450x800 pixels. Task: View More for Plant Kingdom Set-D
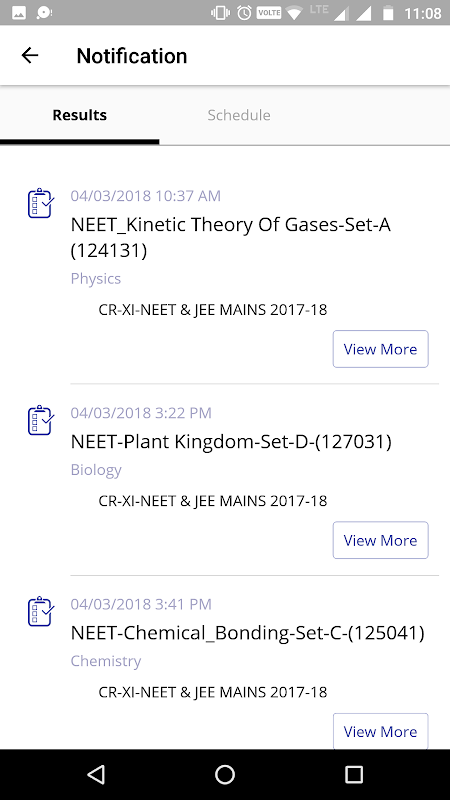(x=381, y=540)
